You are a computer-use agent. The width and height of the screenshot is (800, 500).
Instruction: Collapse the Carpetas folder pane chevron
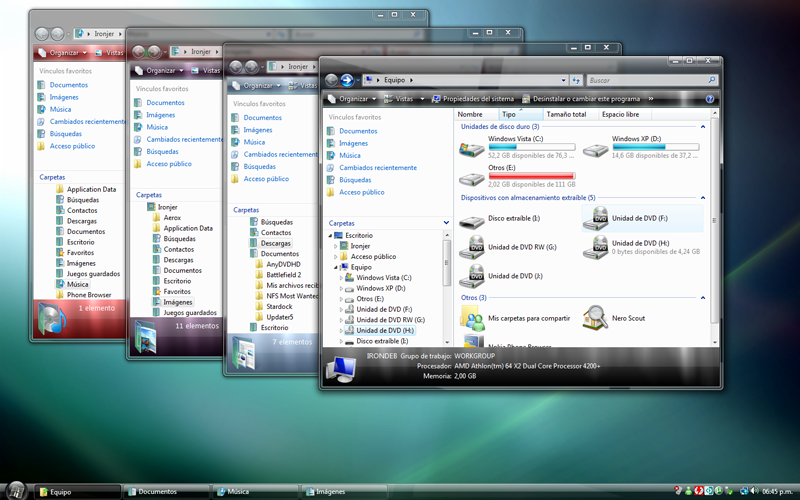click(446, 223)
